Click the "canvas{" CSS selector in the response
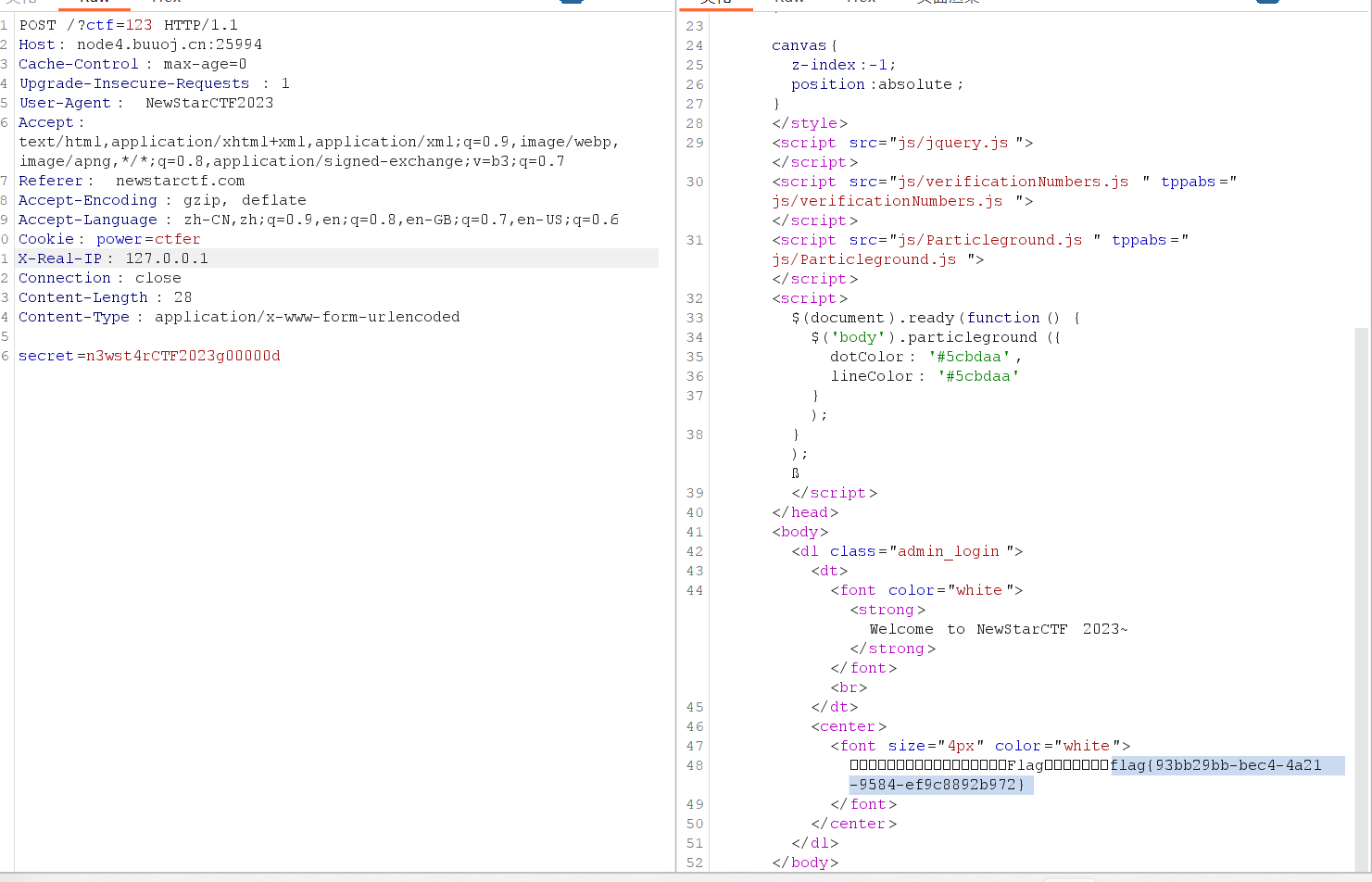 pyautogui.click(x=804, y=45)
